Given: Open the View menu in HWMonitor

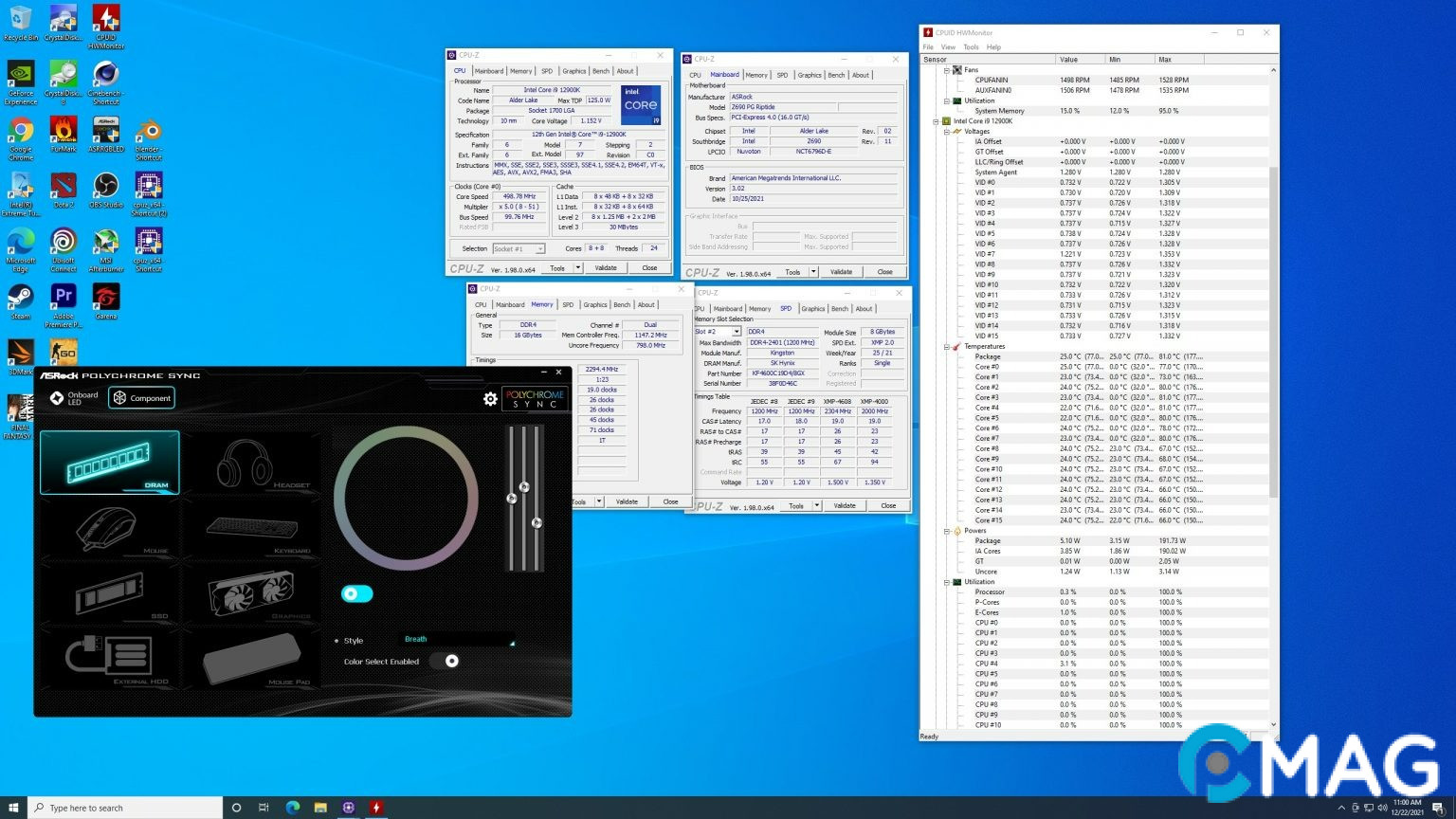Looking at the screenshot, I should 948,46.
